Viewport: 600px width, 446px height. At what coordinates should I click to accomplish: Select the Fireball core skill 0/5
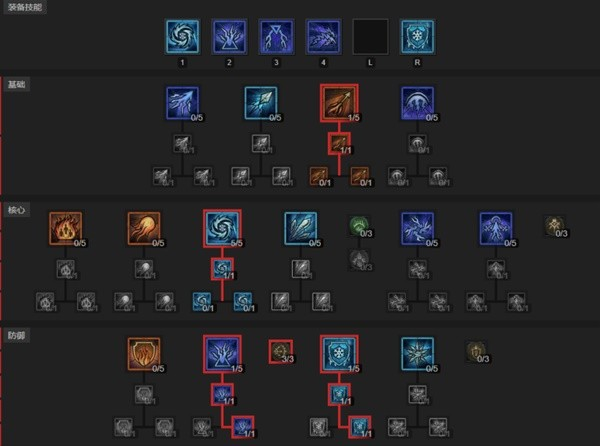(x=144, y=228)
